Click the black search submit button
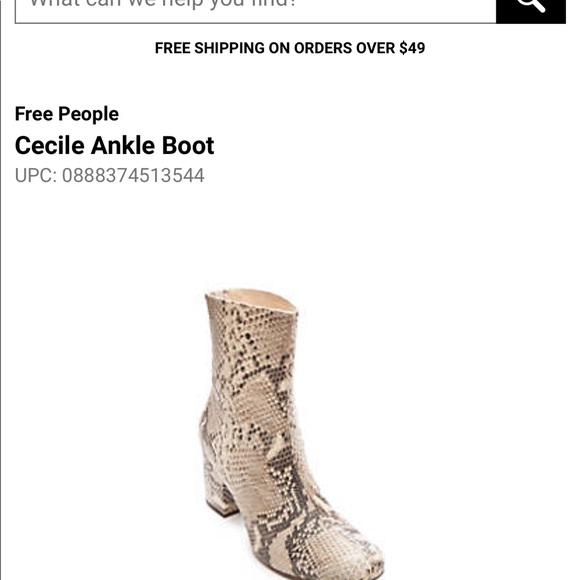 point(531,11)
